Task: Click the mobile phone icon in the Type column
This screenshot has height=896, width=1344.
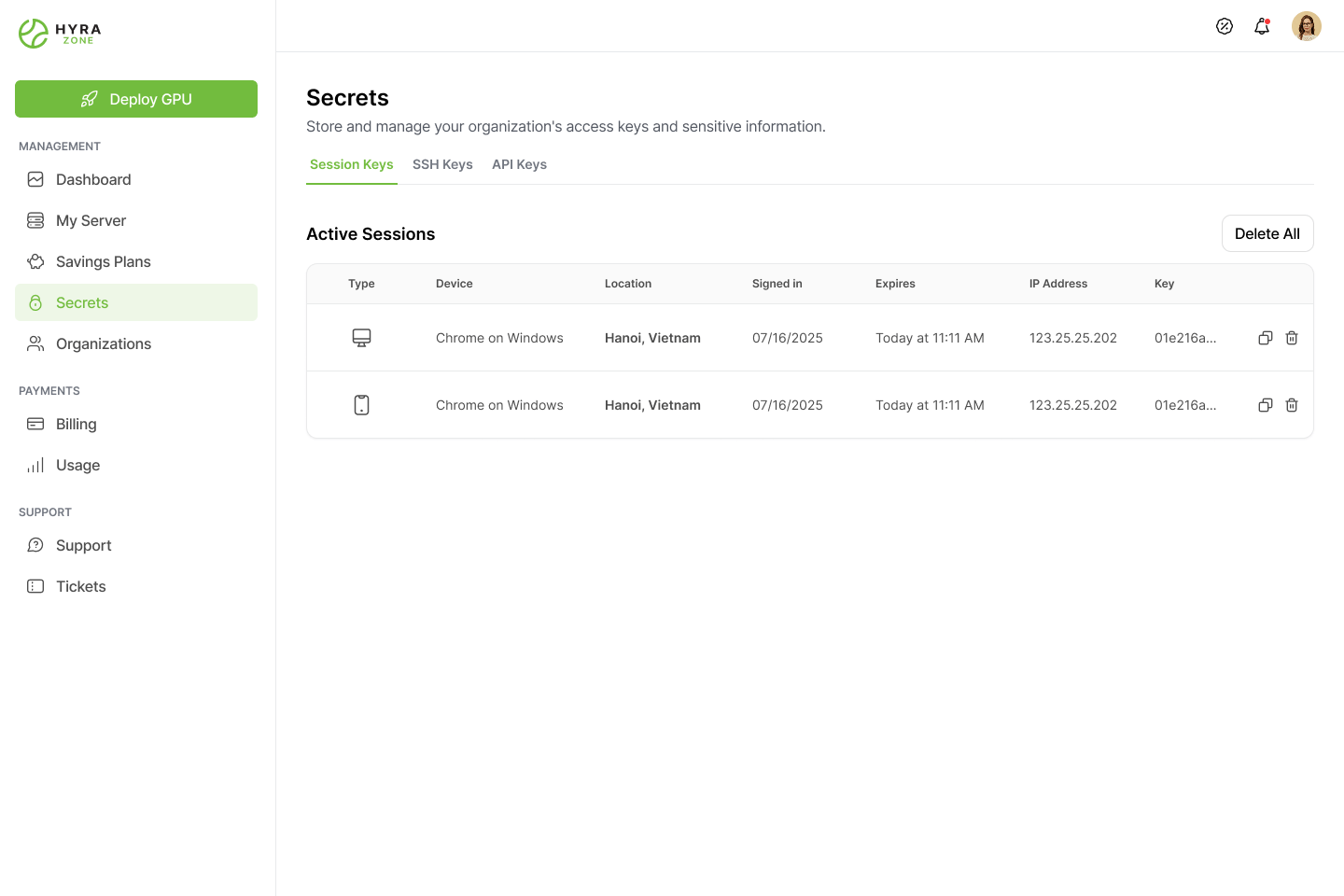Action: (361, 404)
